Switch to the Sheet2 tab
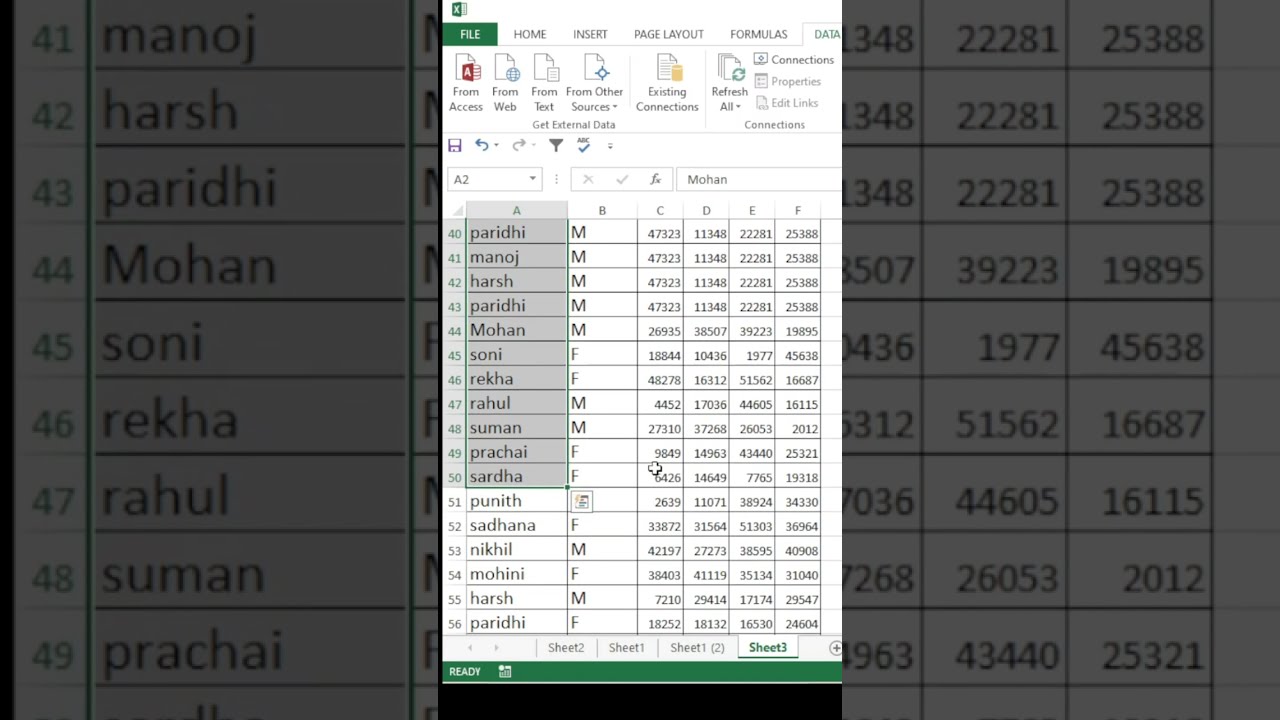This screenshot has width=1280, height=720. (x=566, y=648)
